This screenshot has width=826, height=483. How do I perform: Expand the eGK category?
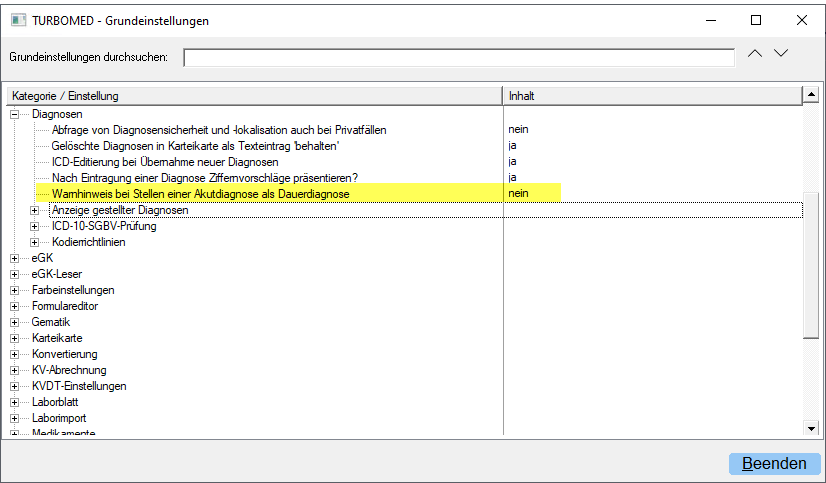coord(15,258)
